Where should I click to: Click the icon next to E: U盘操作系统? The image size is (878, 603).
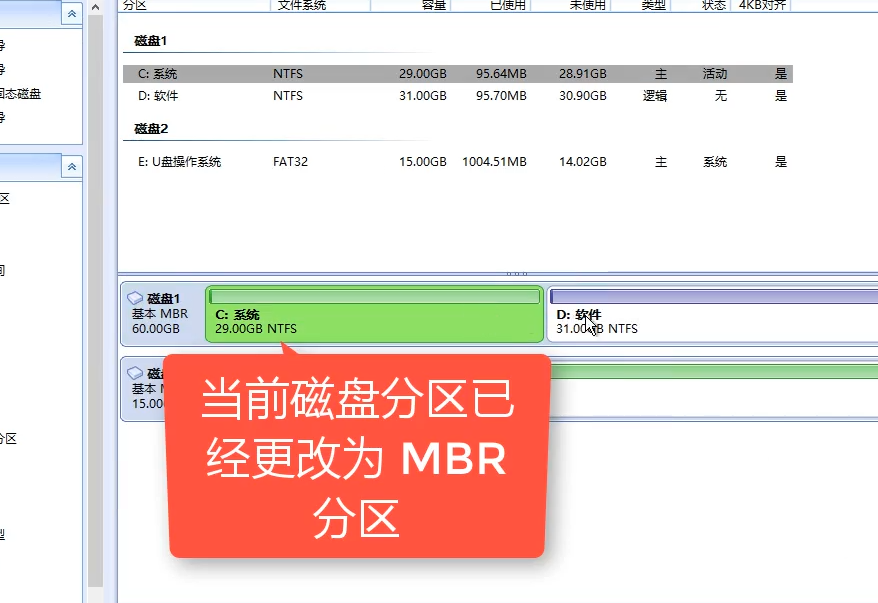coord(135,160)
